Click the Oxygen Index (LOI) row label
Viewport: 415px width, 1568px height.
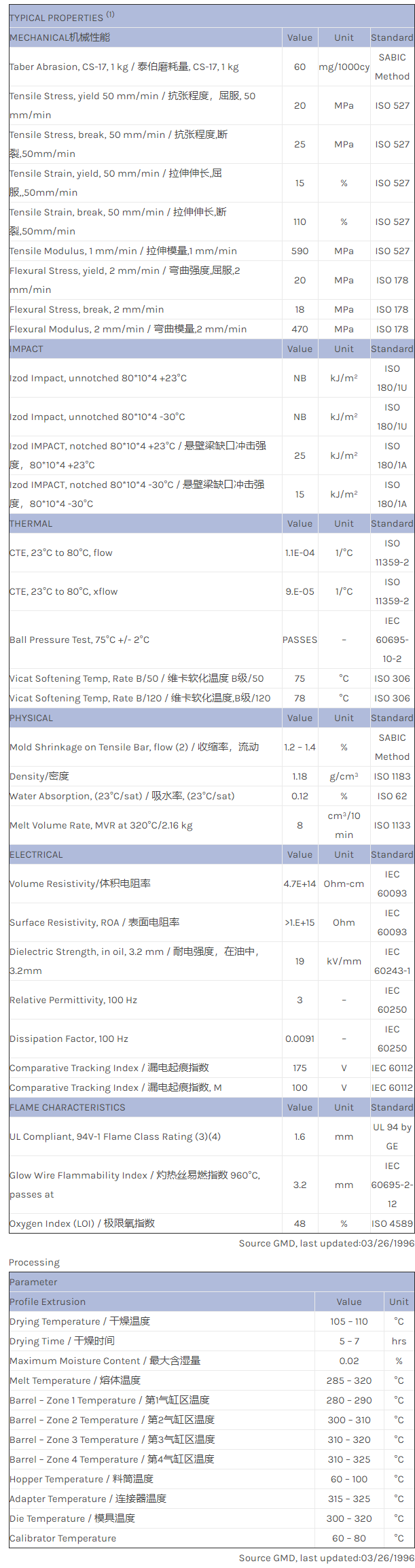(x=82, y=1223)
